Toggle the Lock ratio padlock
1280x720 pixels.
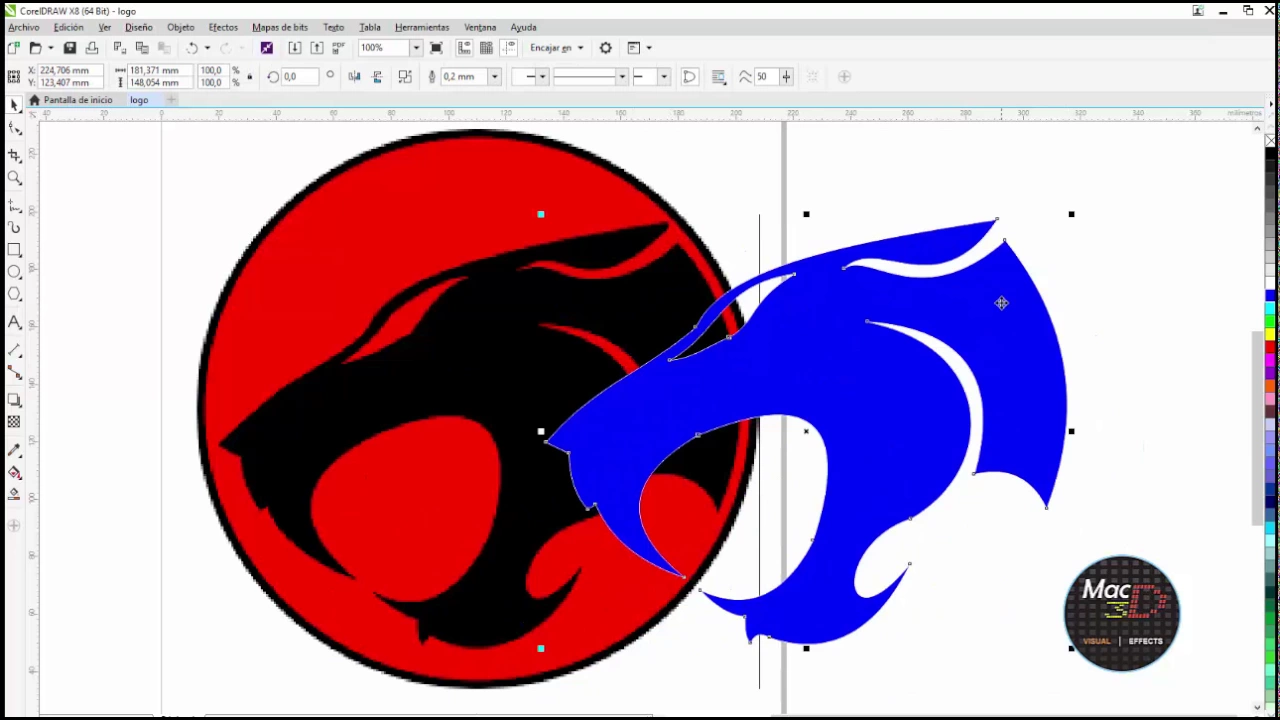248,77
